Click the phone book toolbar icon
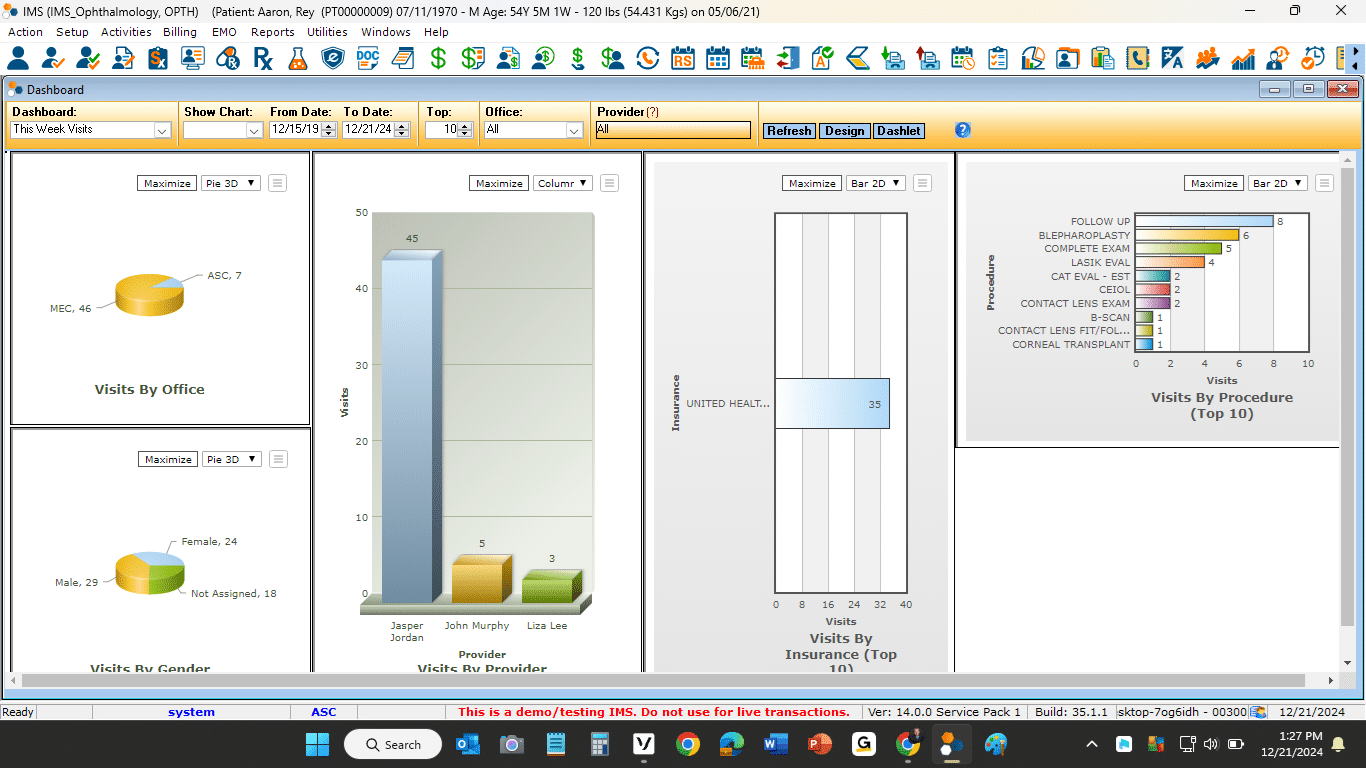The image size is (1366, 768). coord(1138,59)
